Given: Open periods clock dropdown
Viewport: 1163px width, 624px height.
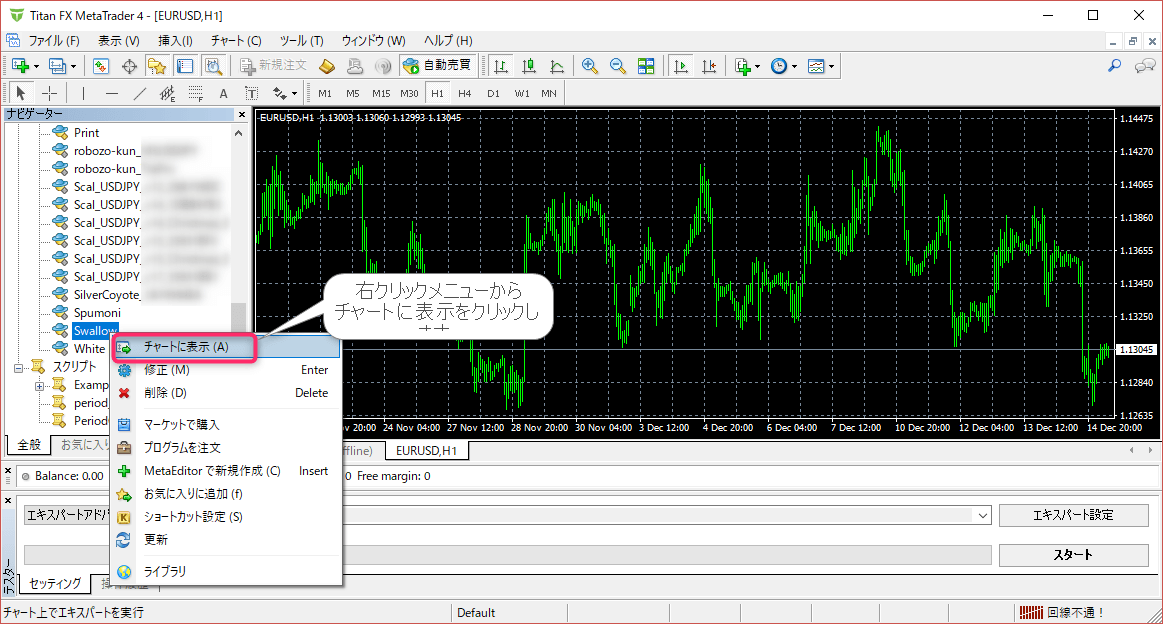Looking at the screenshot, I should (x=783, y=66).
